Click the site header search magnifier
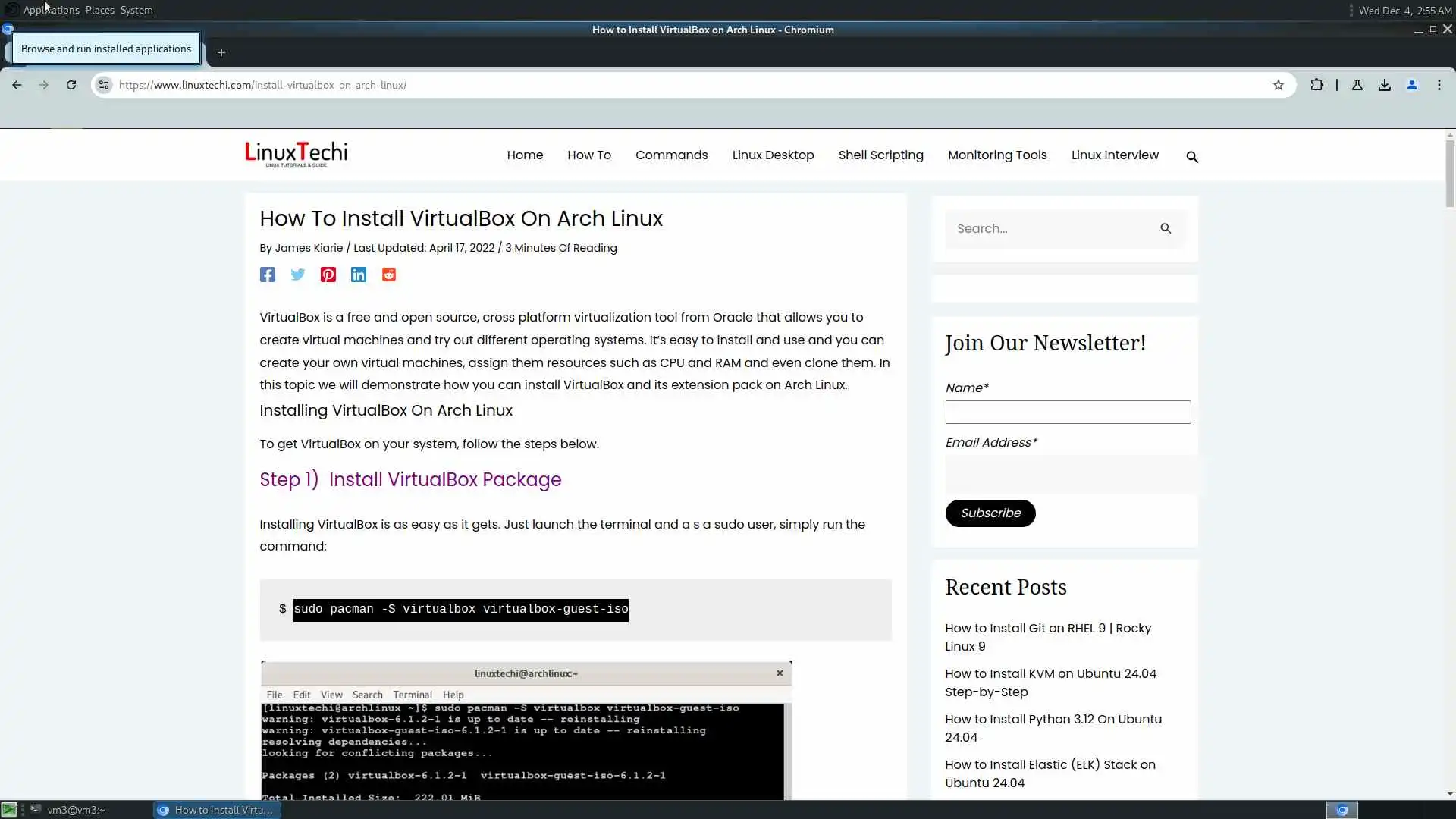The image size is (1456, 819). [x=1192, y=157]
